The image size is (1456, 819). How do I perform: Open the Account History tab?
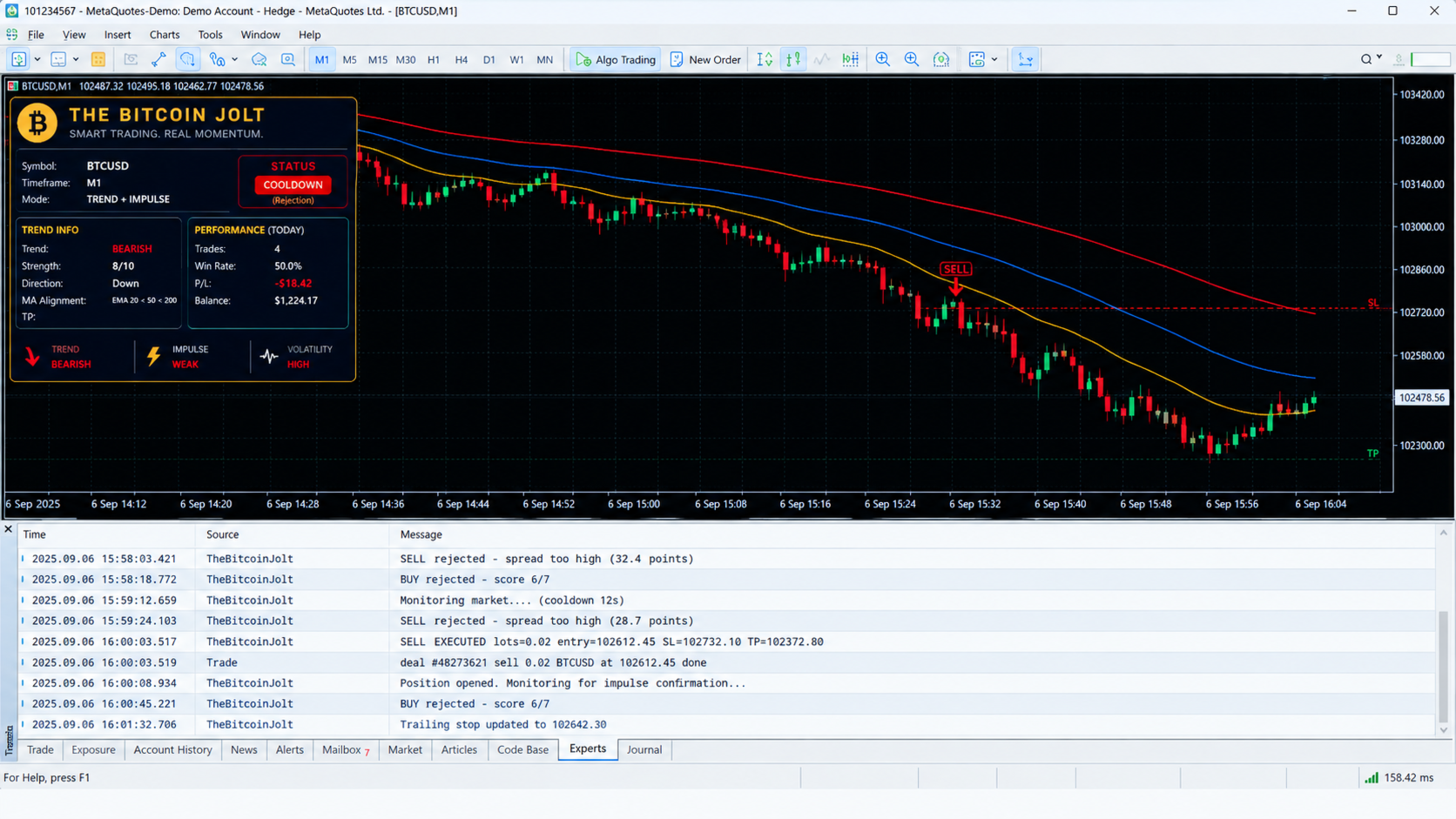click(172, 749)
